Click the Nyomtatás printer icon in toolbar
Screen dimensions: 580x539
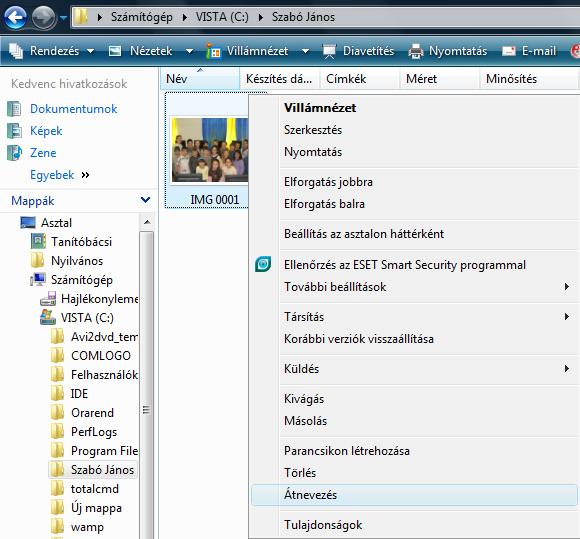pyautogui.click(x=416, y=51)
